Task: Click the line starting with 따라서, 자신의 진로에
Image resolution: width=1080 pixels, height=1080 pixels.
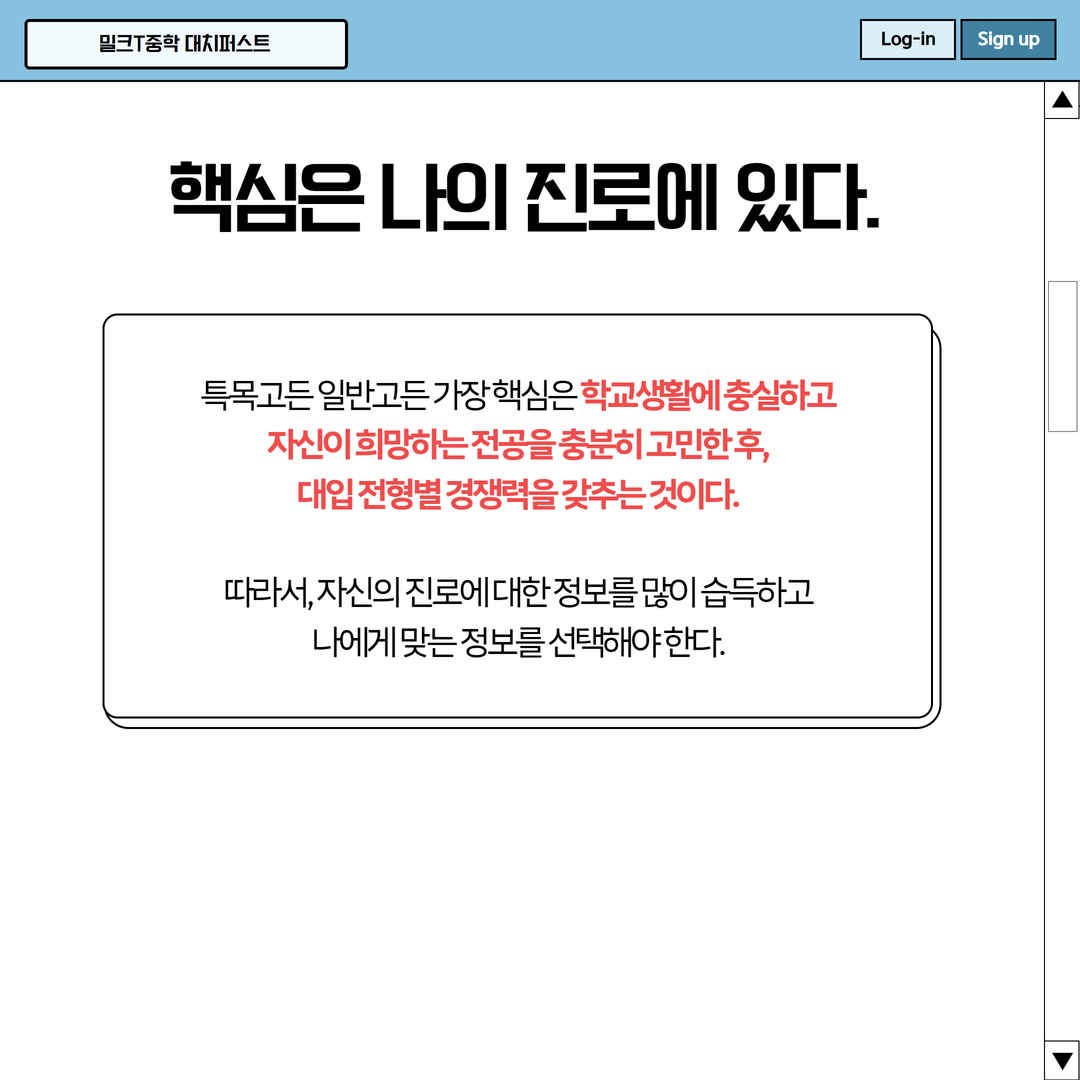Action: coord(518,592)
